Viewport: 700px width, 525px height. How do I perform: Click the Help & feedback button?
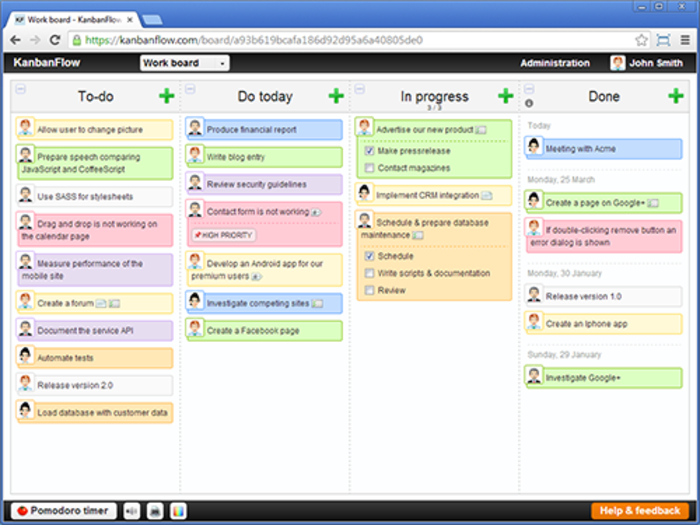coord(641,511)
